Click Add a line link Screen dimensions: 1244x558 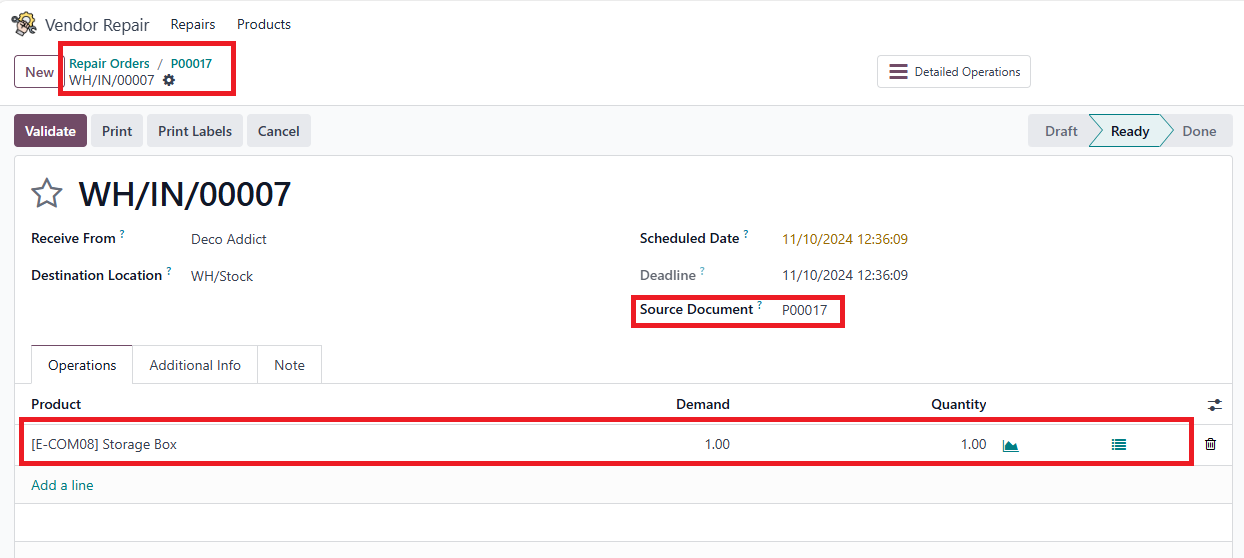click(62, 485)
